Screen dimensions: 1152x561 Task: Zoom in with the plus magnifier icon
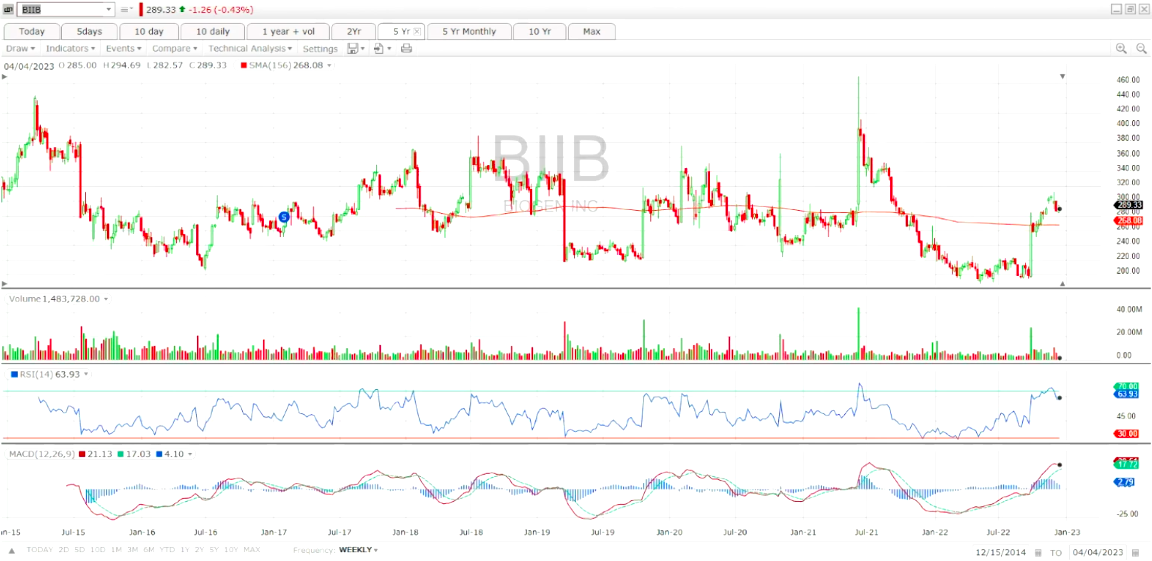pyautogui.click(x=1121, y=48)
